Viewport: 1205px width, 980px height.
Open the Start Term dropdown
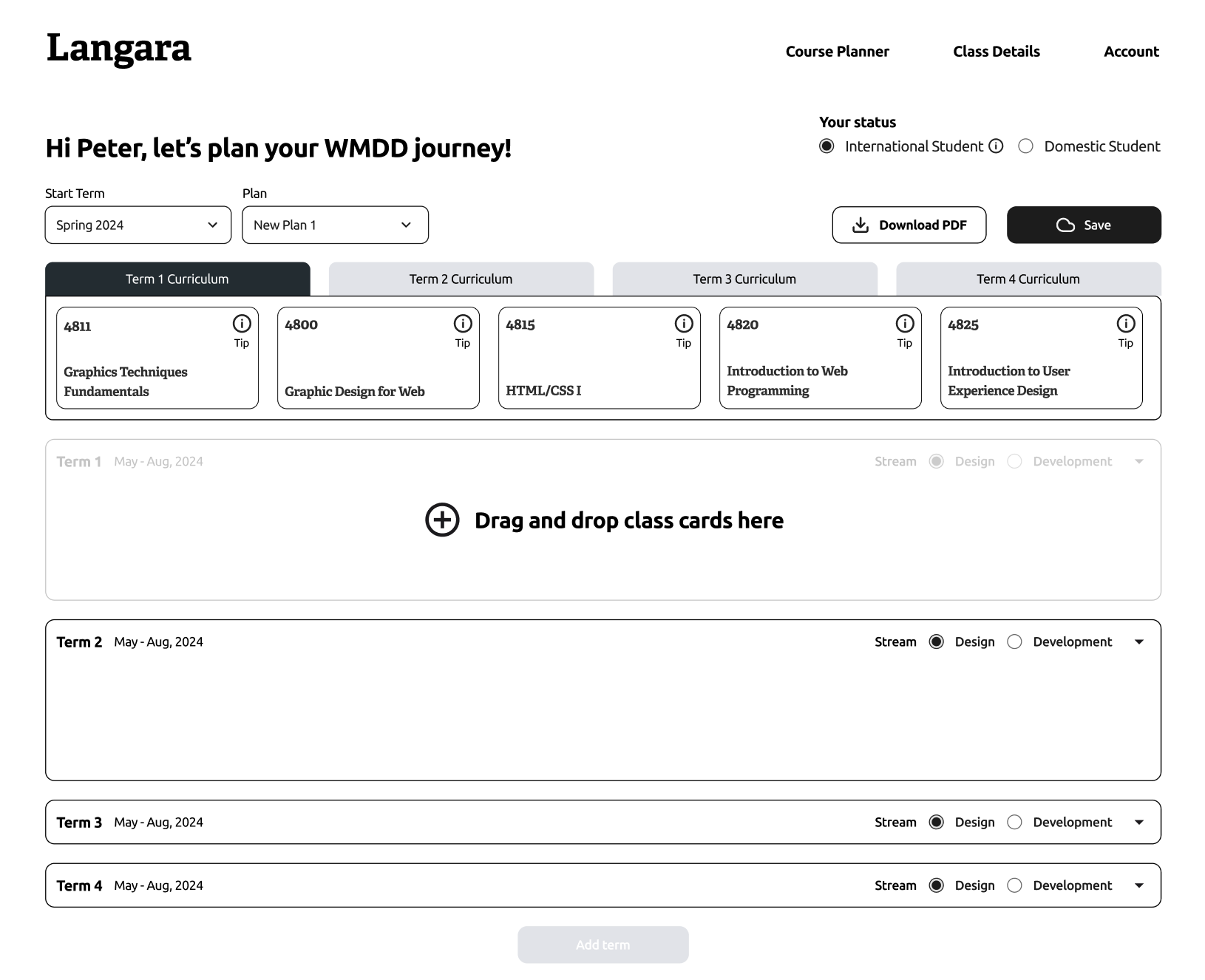point(138,225)
